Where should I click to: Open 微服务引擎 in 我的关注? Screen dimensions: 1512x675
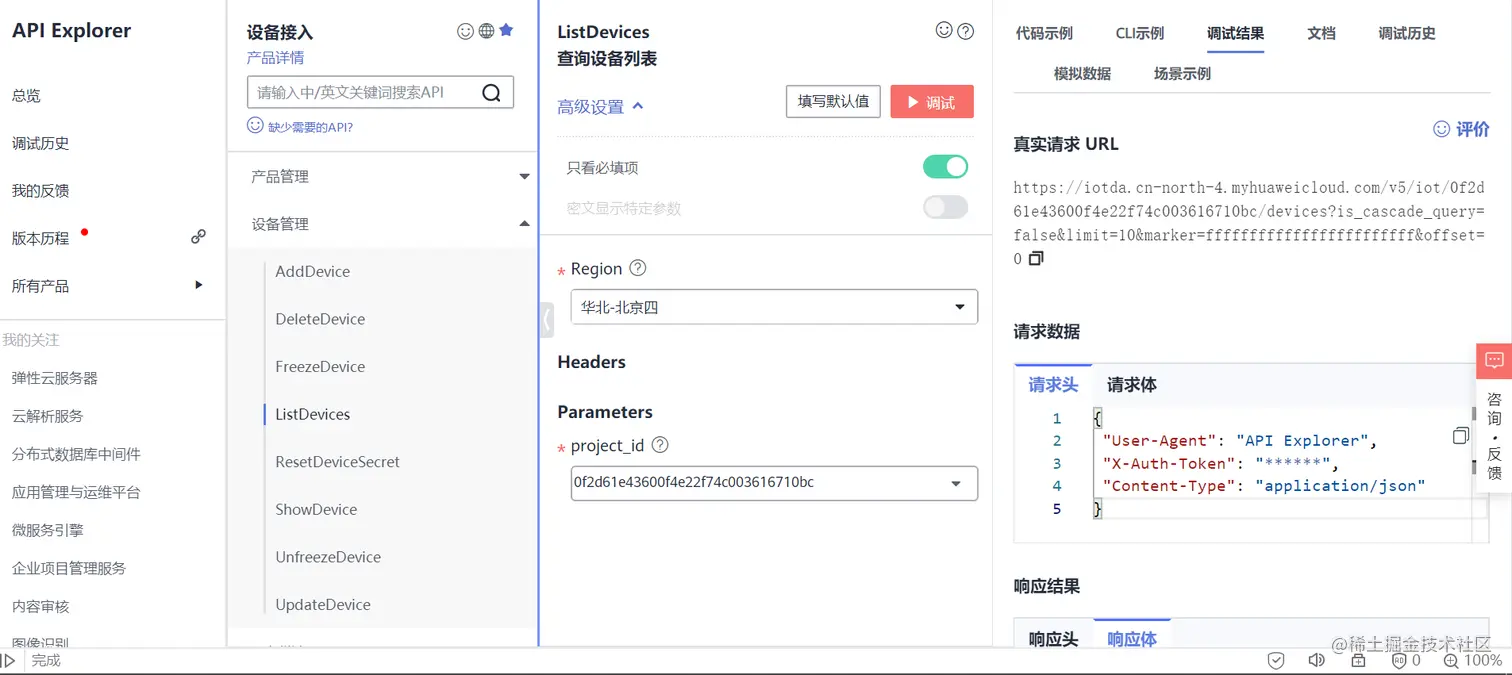click(47, 530)
